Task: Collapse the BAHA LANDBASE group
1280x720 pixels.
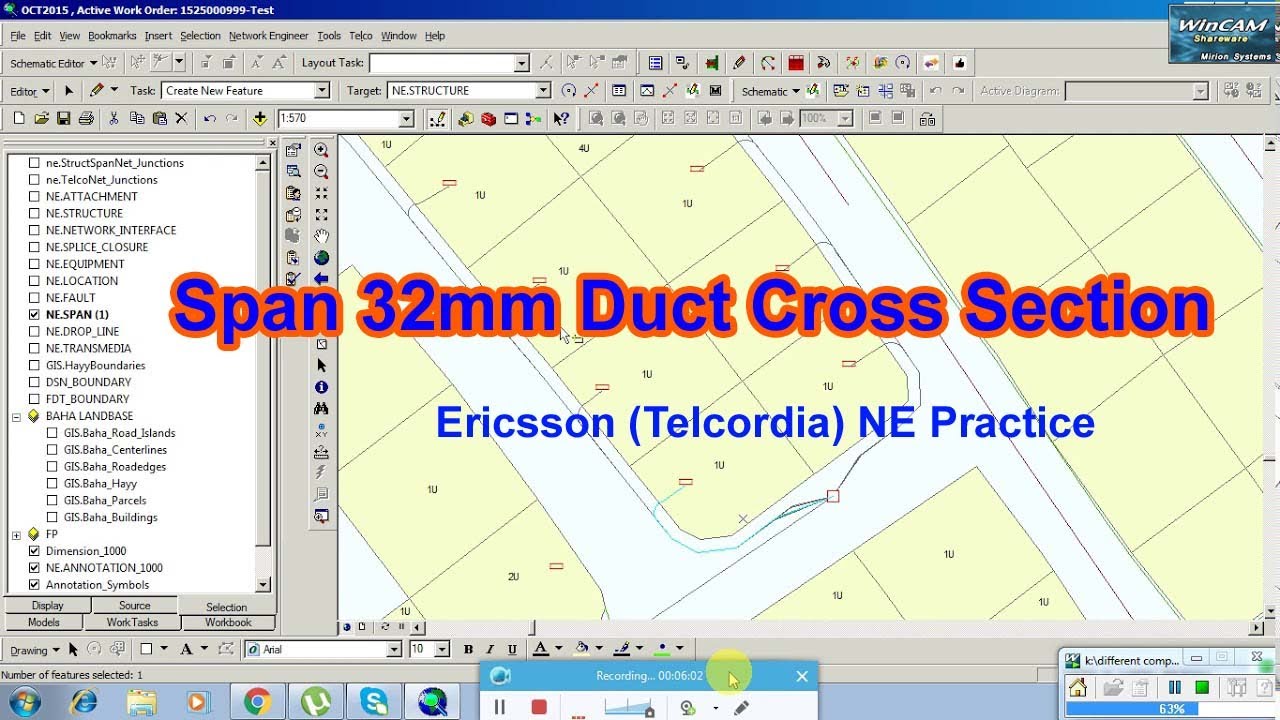Action: click(x=16, y=416)
